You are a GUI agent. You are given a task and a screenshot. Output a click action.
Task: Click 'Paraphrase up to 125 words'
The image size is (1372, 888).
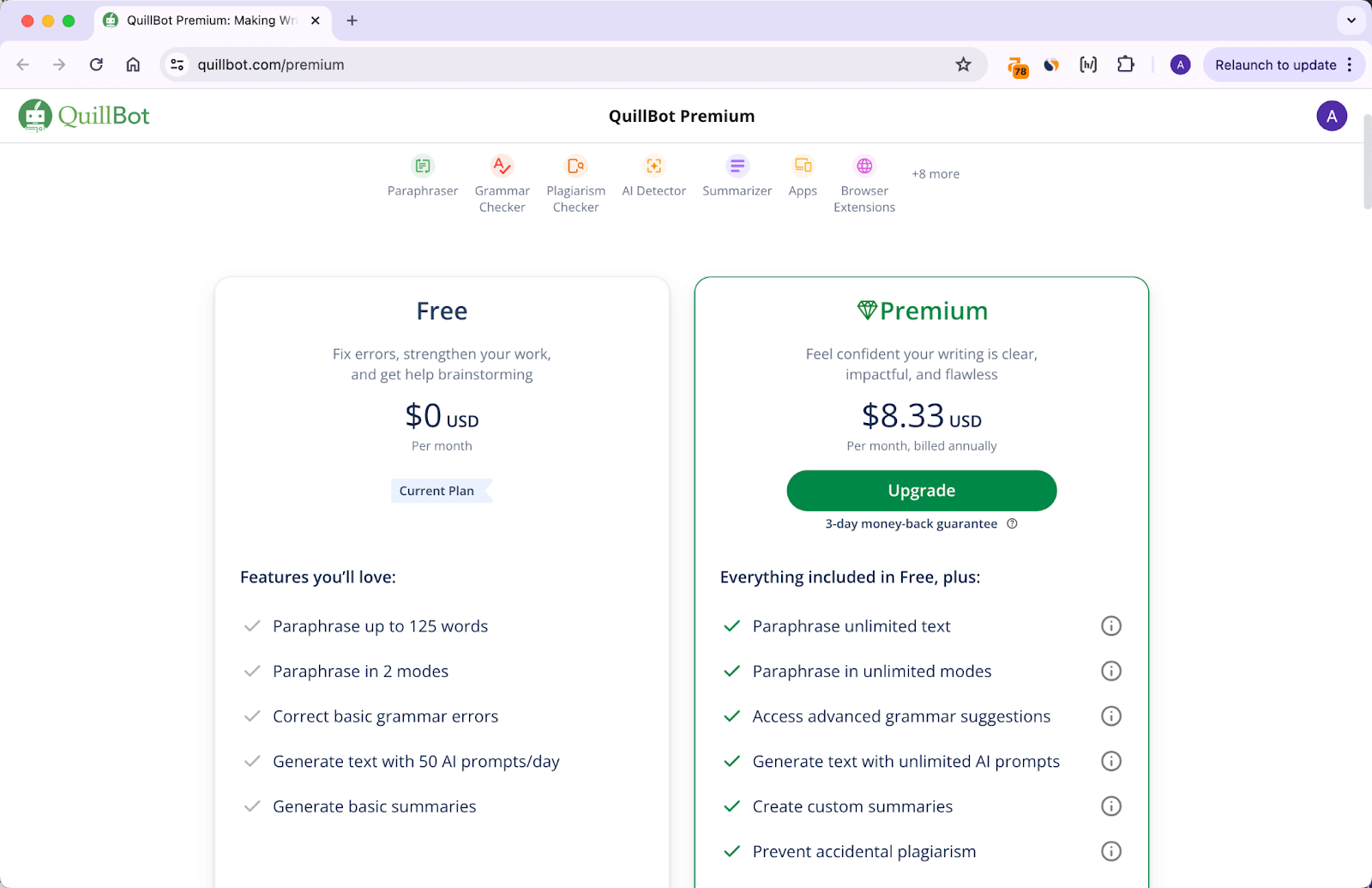[x=380, y=626]
